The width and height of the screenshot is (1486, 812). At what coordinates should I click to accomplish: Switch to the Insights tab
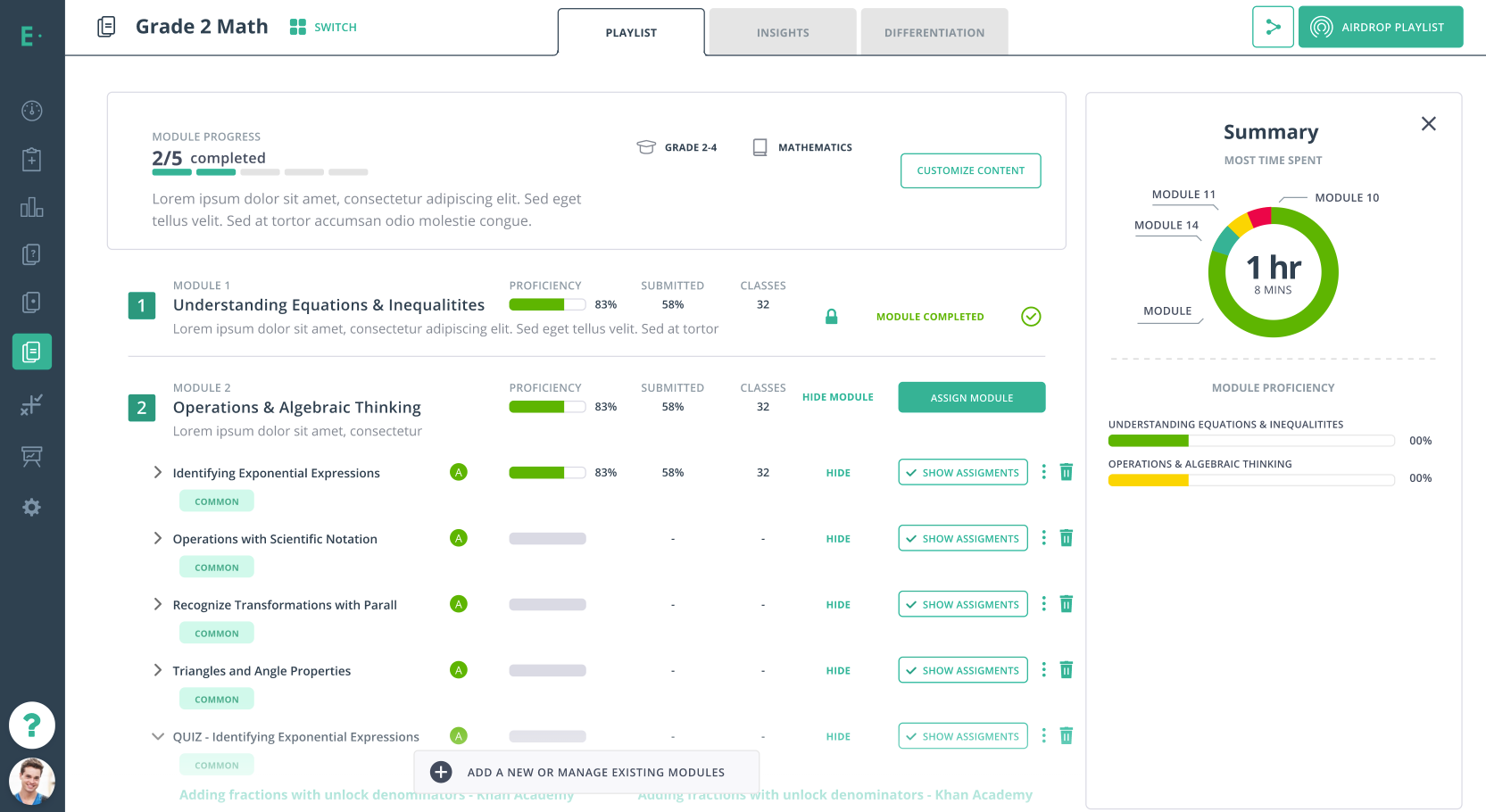(783, 33)
